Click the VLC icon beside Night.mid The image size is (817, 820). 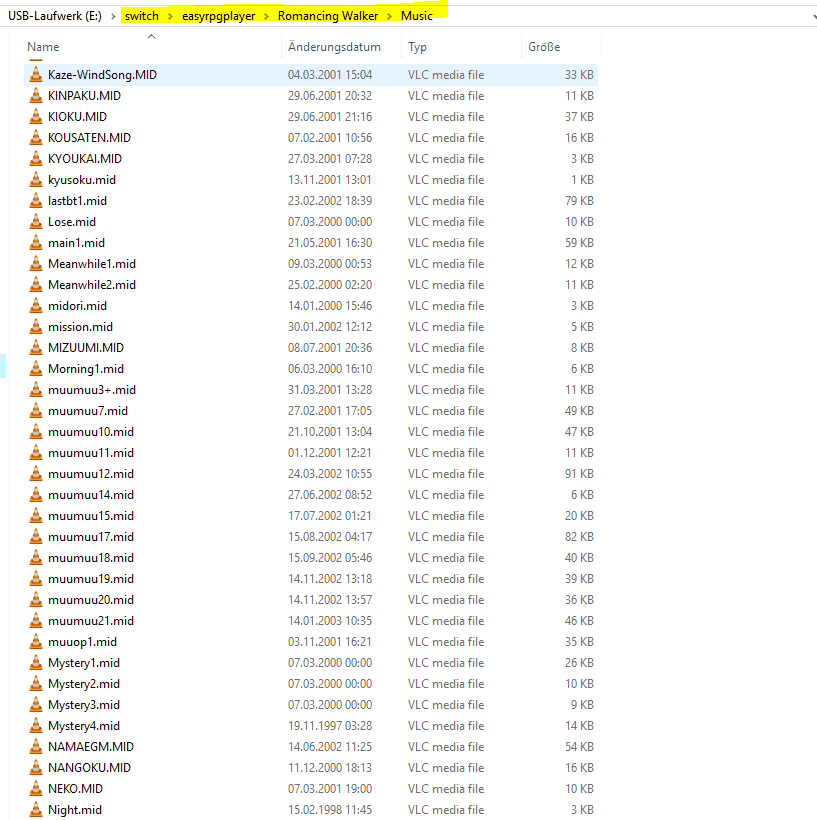tap(36, 809)
